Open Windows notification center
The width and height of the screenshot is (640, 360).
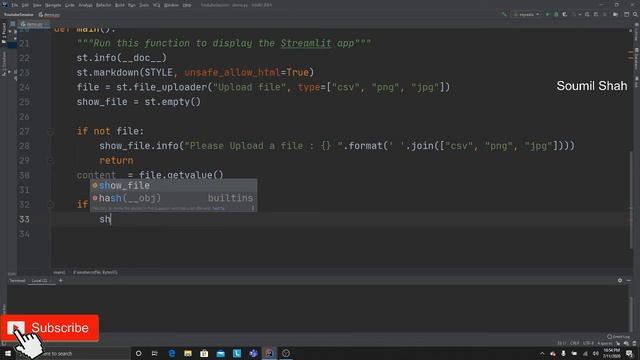tap(629, 353)
